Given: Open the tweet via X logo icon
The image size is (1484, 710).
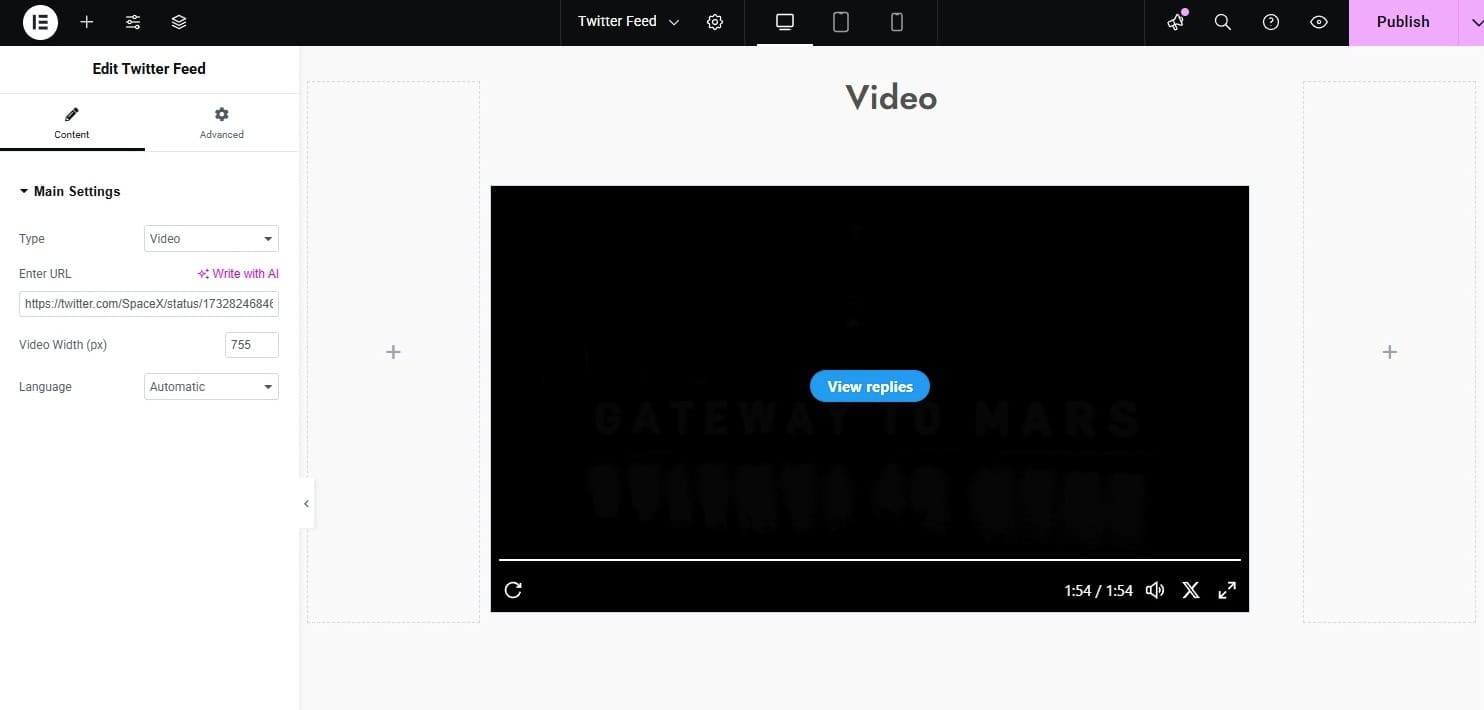Looking at the screenshot, I should [x=1191, y=590].
